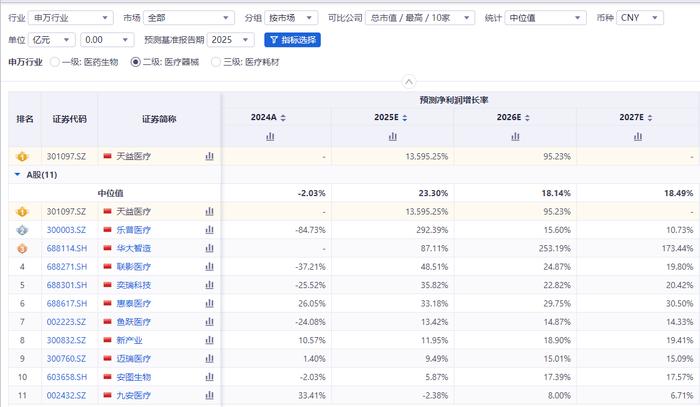Open chart icon in 九安医疗 row
Image resolution: width=700 pixels, height=407 pixels.
tap(209, 395)
